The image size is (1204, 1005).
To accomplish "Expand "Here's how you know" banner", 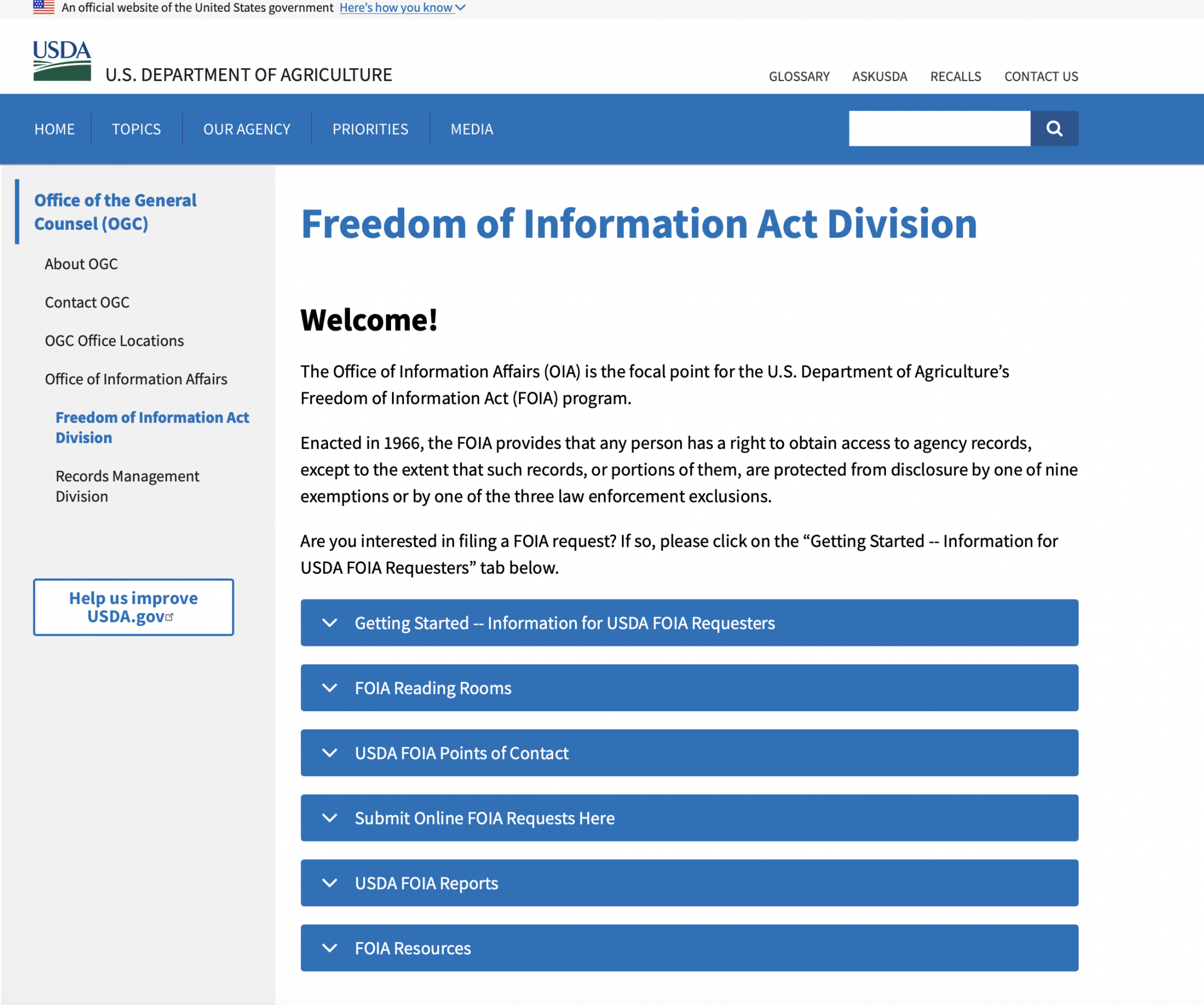I will [x=403, y=8].
